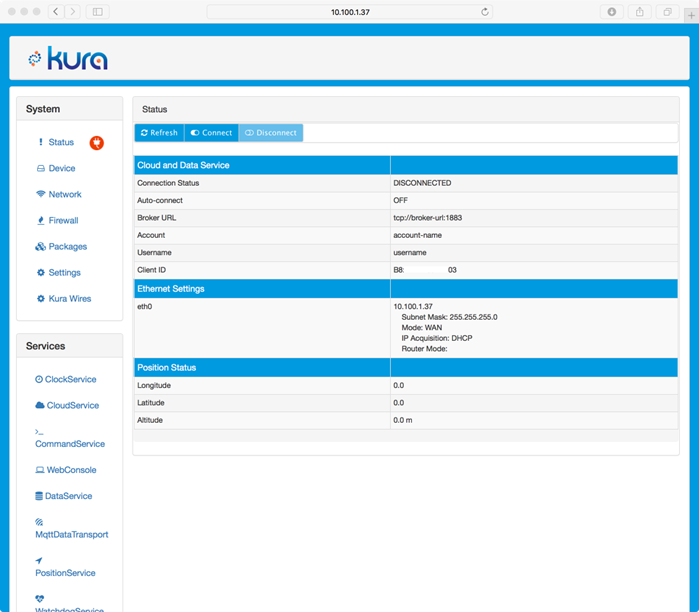The image size is (699, 612).
Task: Click the account-name value
Action: [x=417, y=235]
